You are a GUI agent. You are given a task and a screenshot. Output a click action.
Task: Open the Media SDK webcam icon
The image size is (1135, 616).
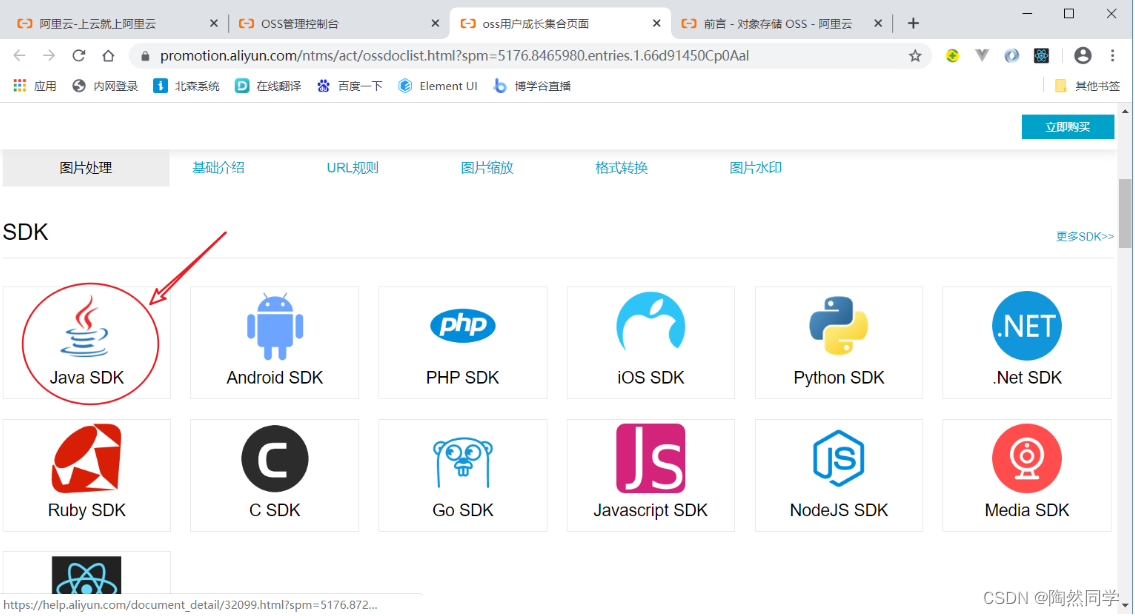tap(1026, 458)
